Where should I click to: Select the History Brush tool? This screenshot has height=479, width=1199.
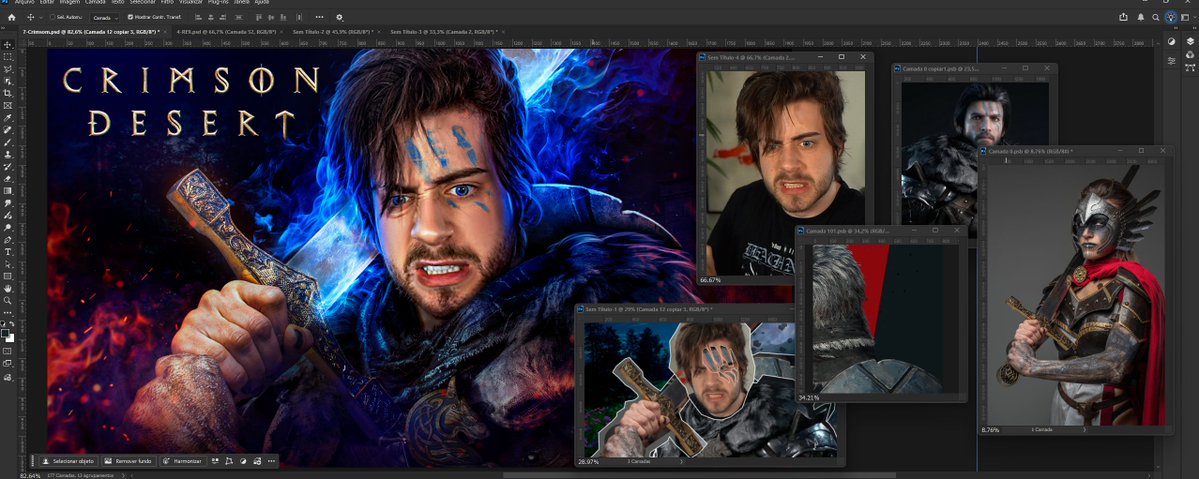8,167
